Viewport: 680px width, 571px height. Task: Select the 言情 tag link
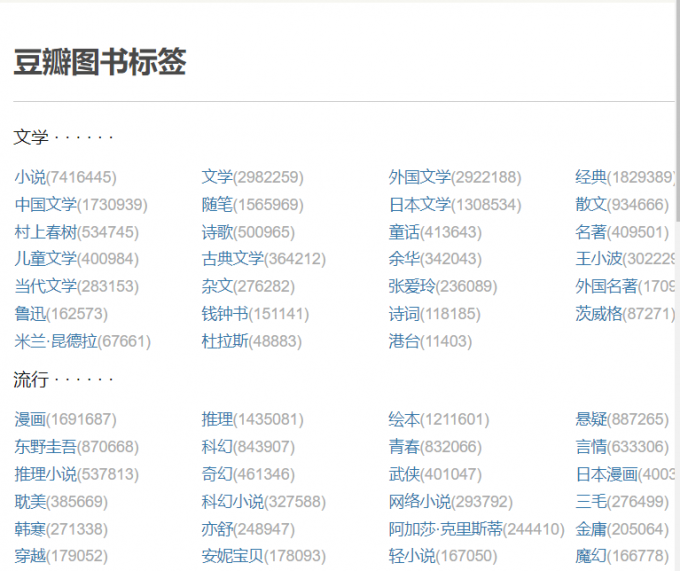(591, 447)
